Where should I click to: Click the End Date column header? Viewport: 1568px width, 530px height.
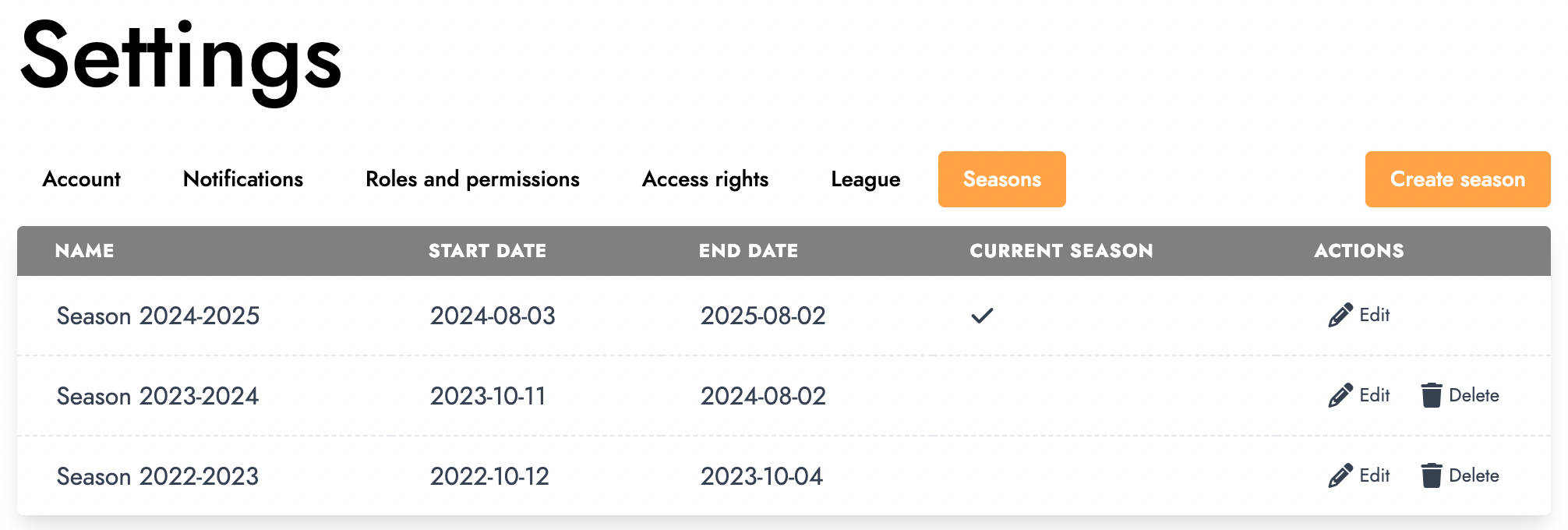(748, 251)
